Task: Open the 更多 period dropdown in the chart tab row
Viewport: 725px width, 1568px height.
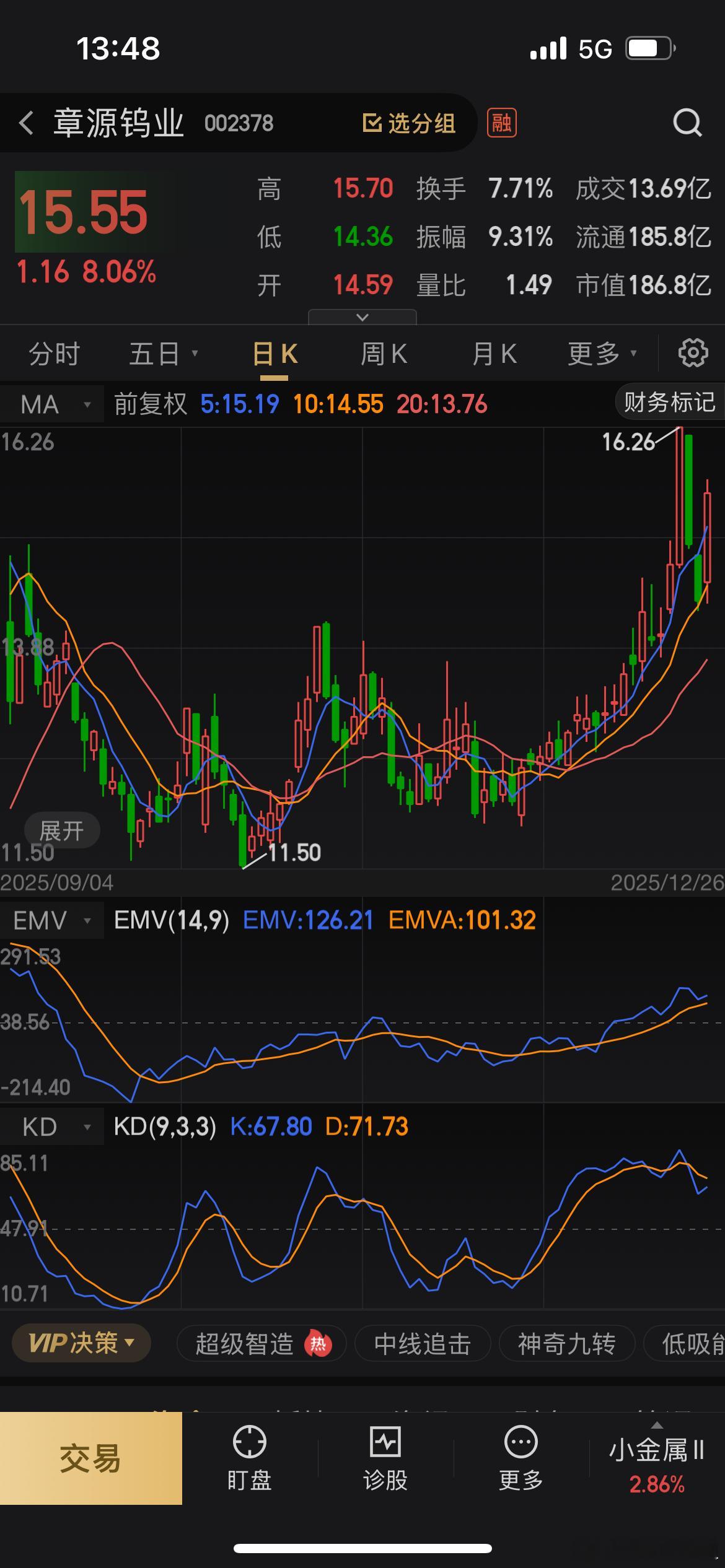Action: (602, 354)
